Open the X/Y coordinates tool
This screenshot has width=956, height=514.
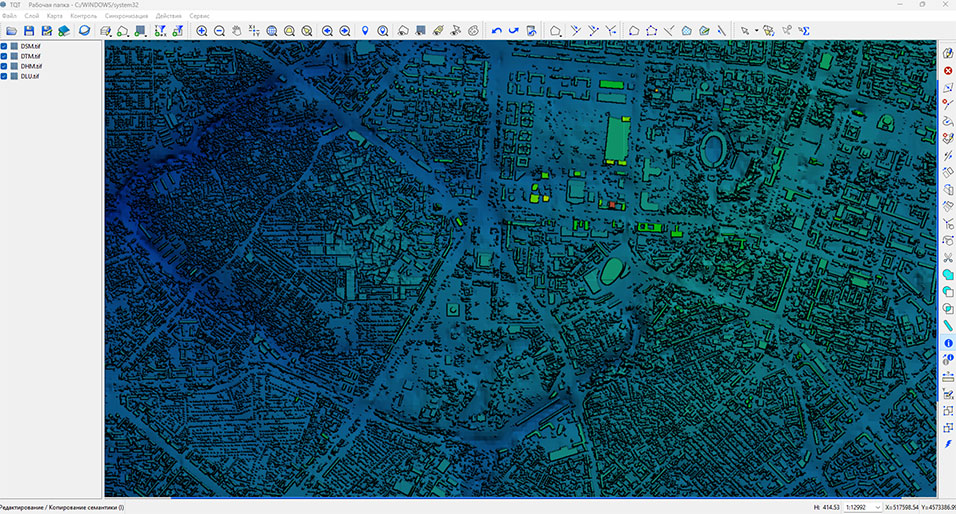pyautogui.click(x=254, y=30)
